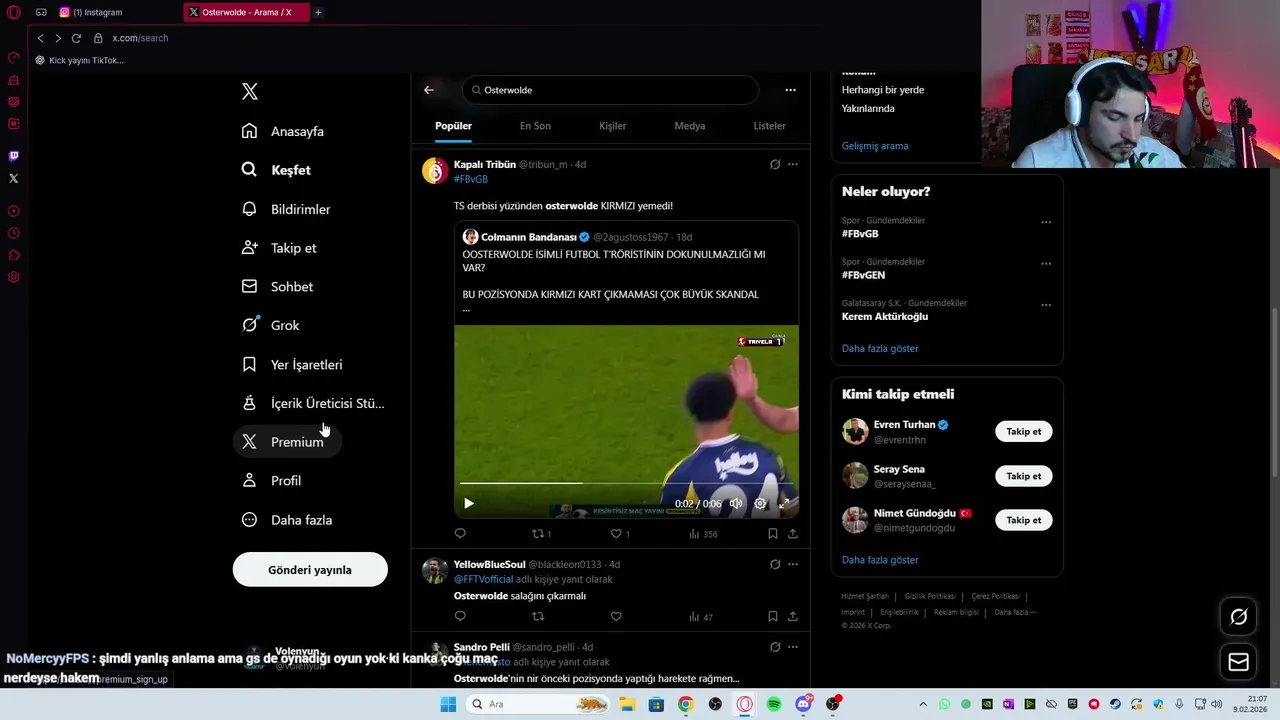
Task: Open Bildirimler in left navigation
Action: (x=286, y=209)
